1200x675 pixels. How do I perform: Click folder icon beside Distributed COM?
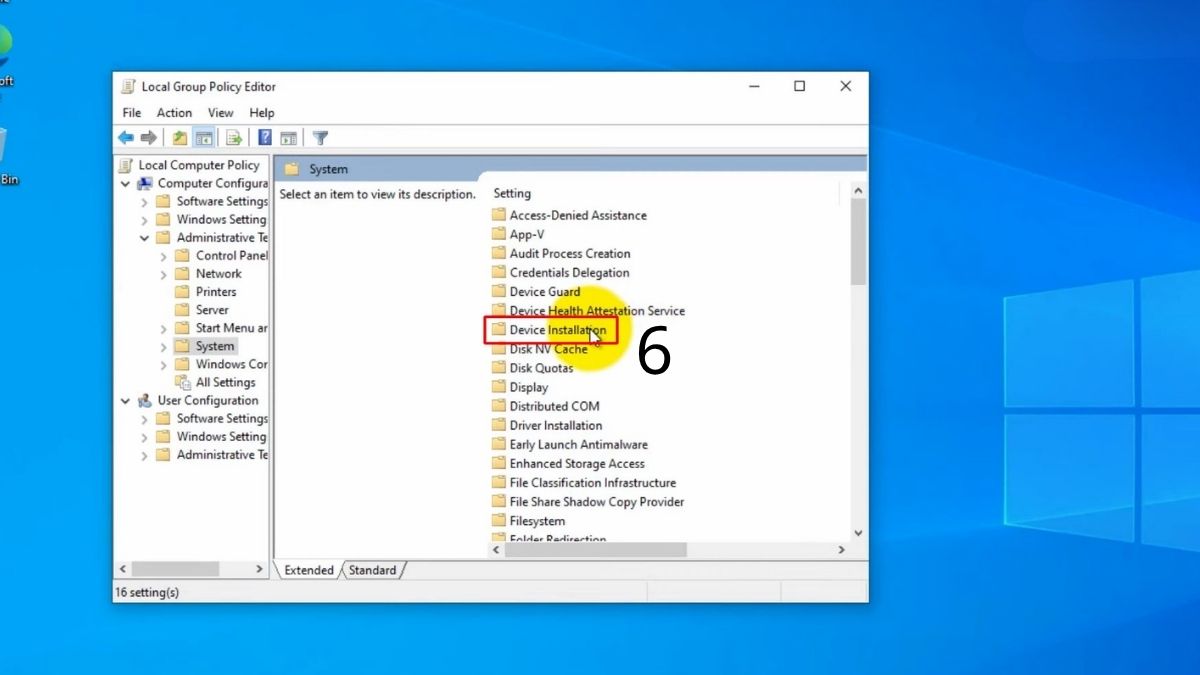pos(499,406)
